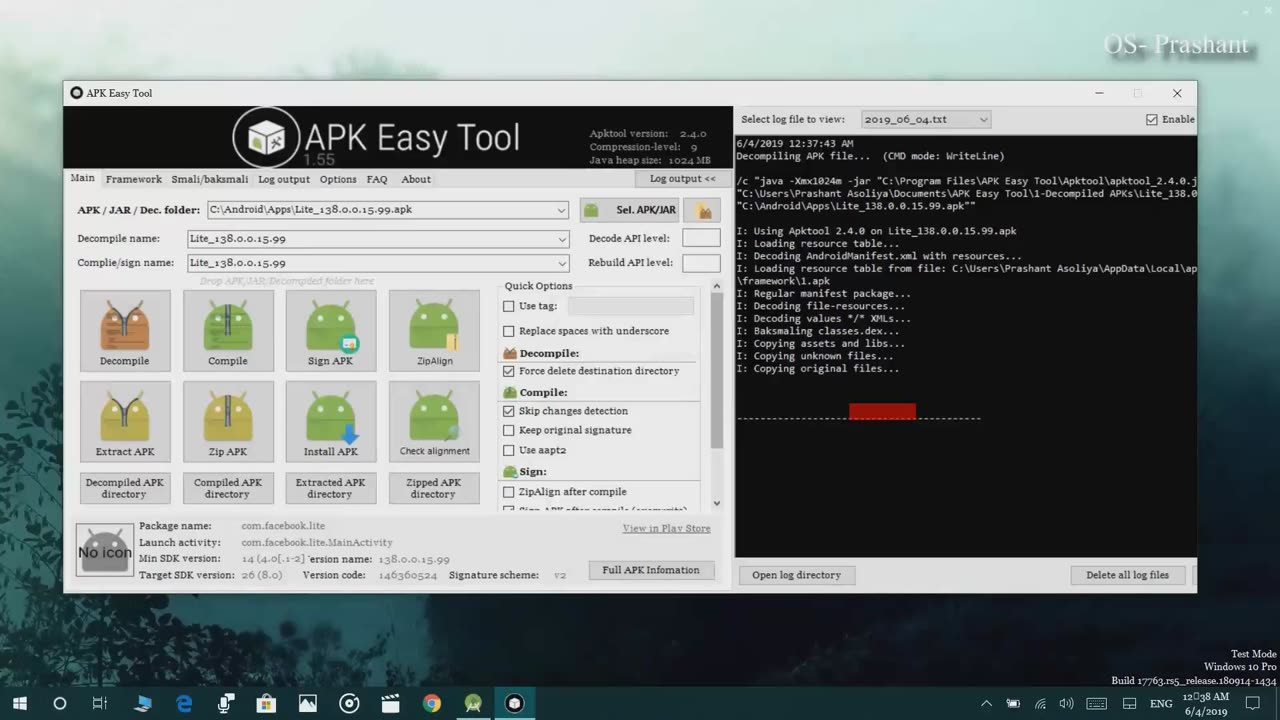Toggle the Enable log checkbox
Image resolution: width=1280 pixels, height=720 pixels.
tap(1152, 119)
